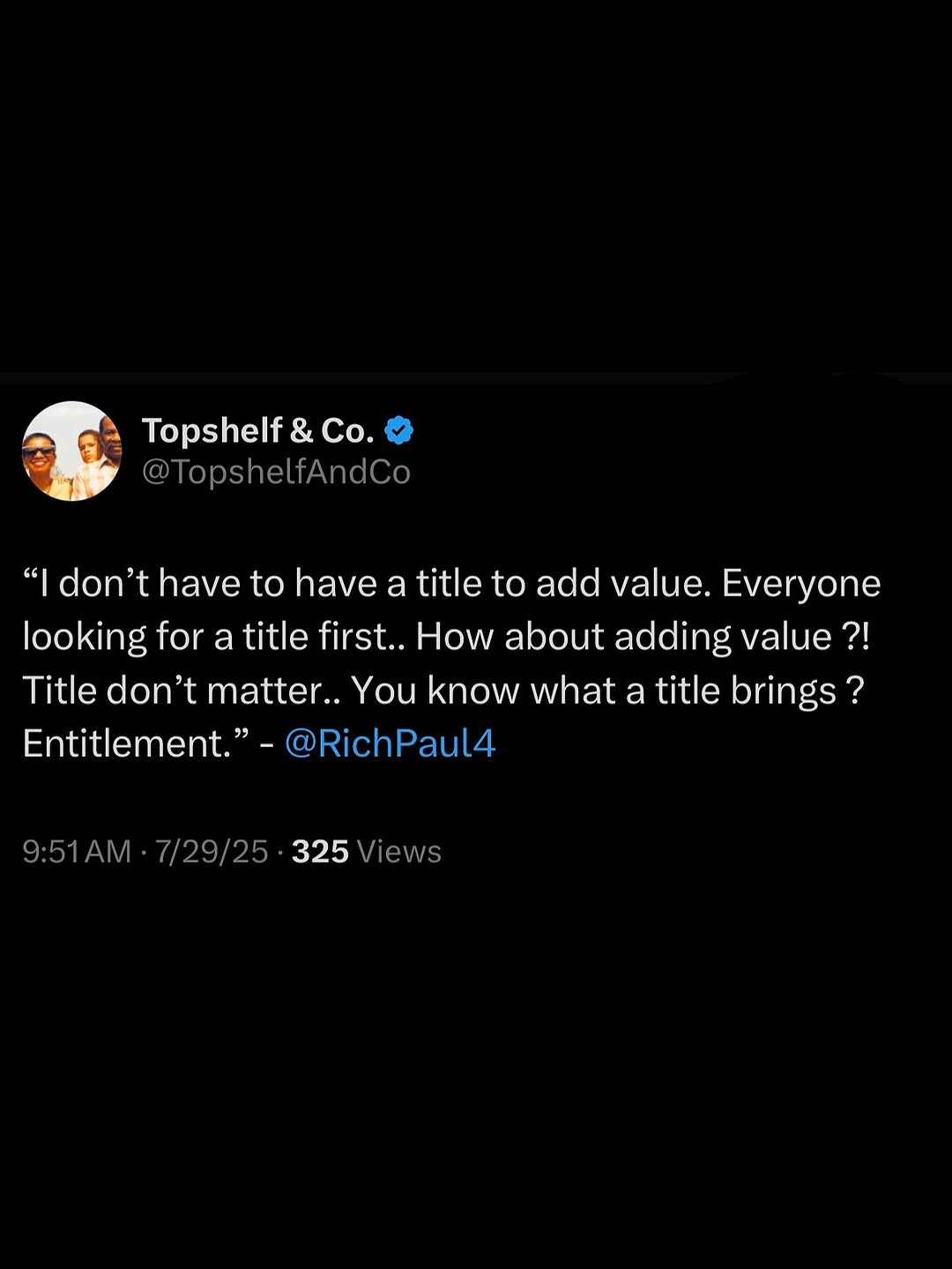Click the ampersand in Topshelf & Co.
The image size is (952, 1269).
pos(301,430)
